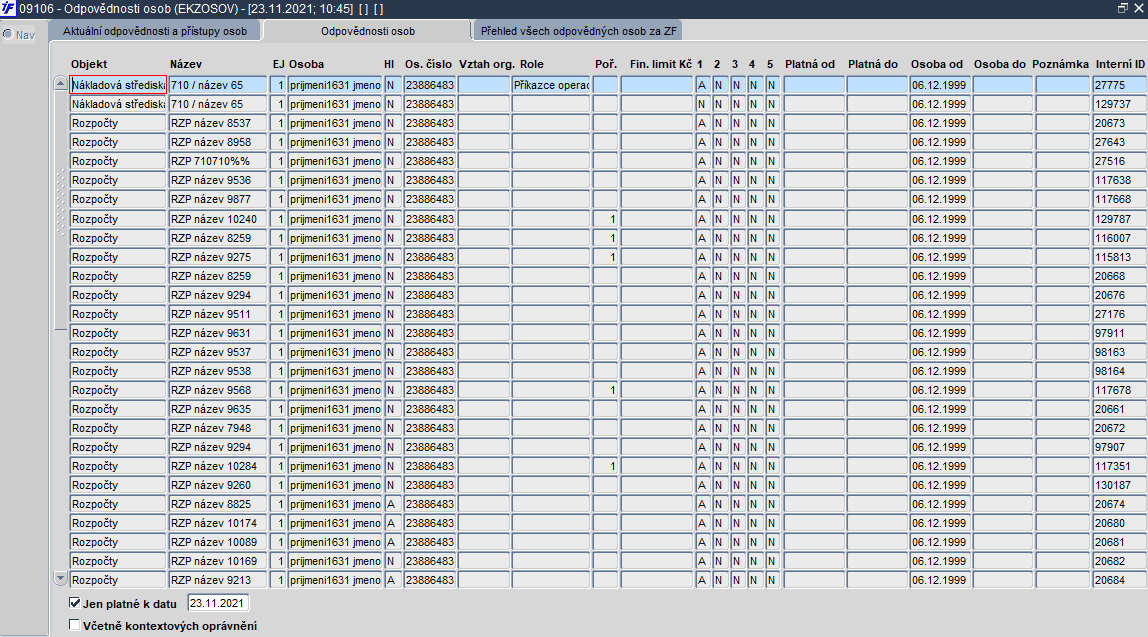Click the cell 'RZP název 10089'

[217, 543]
